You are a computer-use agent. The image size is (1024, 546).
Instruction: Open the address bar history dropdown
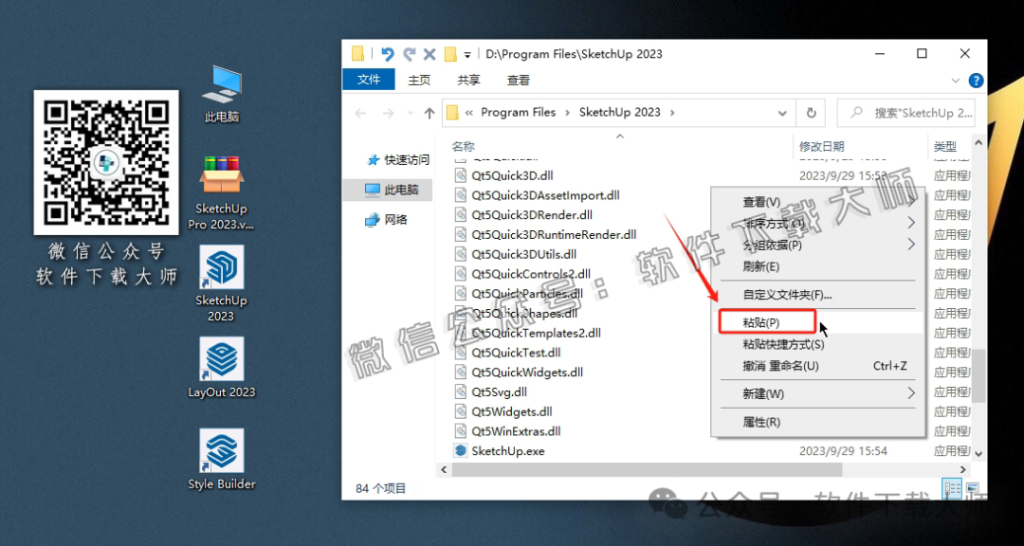click(x=782, y=113)
